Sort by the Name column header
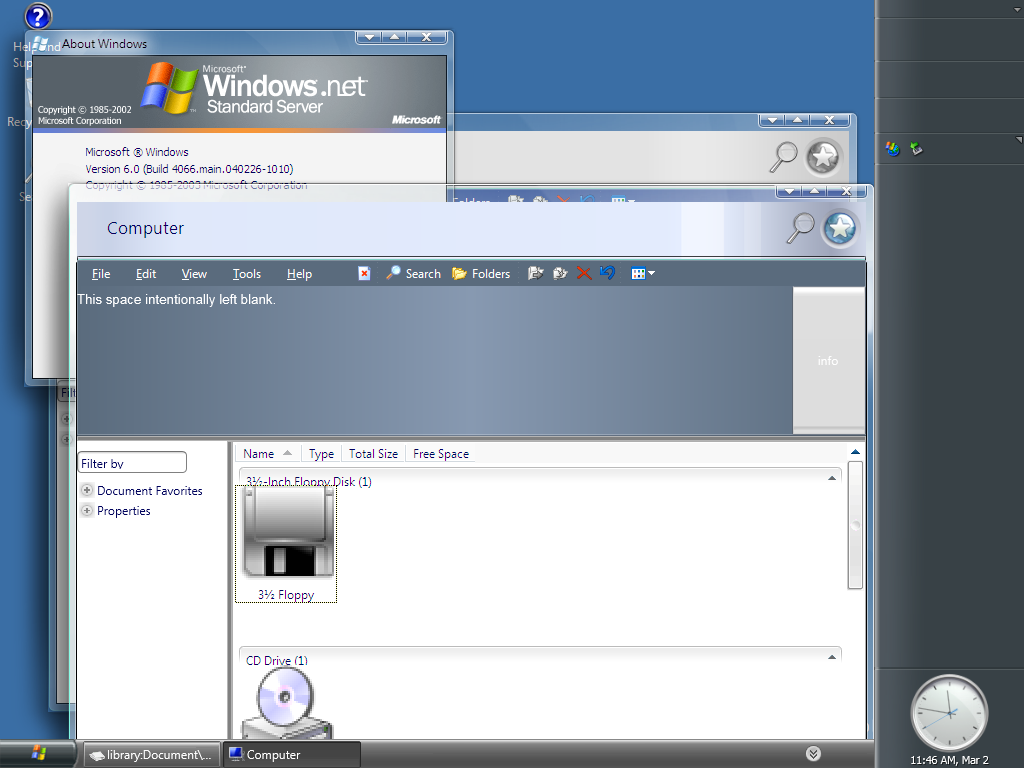This screenshot has width=1024, height=768. (x=267, y=453)
